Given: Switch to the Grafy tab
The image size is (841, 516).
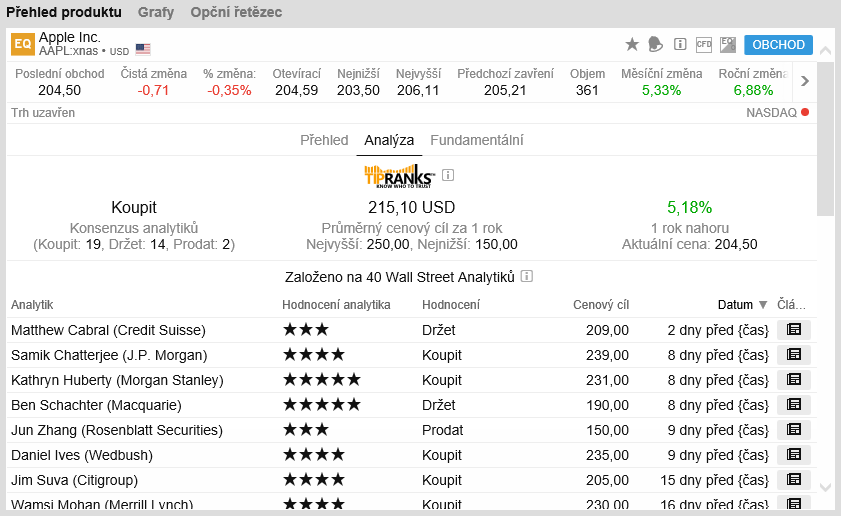Looking at the screenshot, I should [x=156, y=12].
